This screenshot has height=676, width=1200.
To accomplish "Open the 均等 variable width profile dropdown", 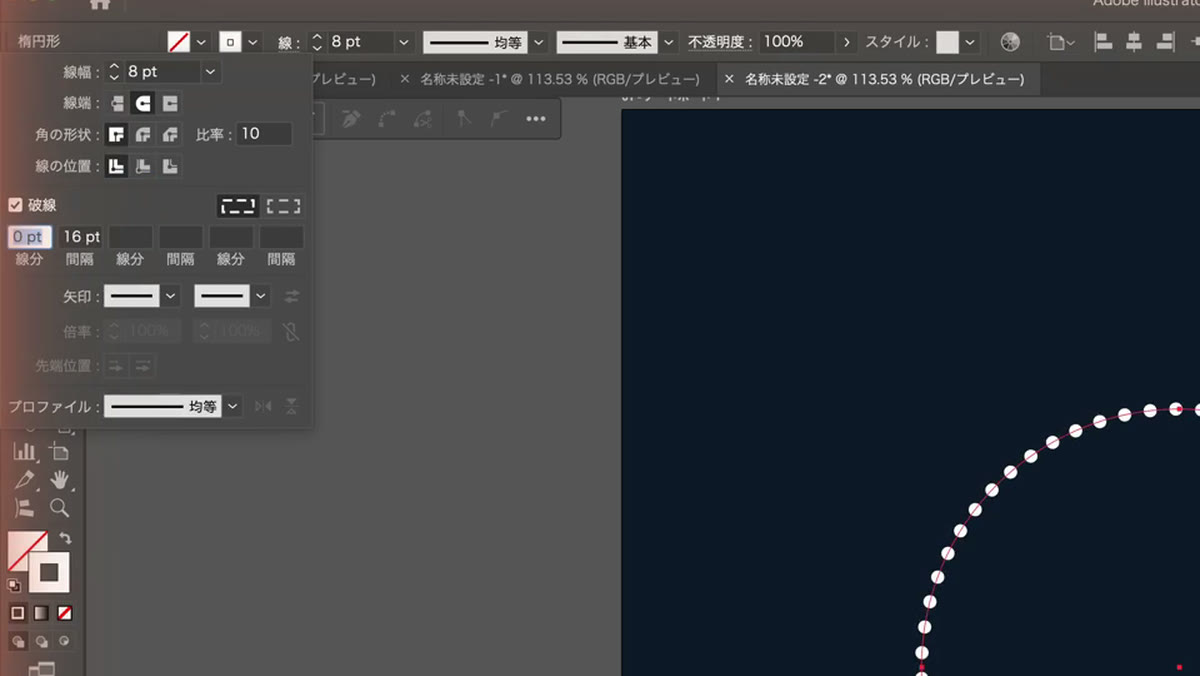I will 538,42.
